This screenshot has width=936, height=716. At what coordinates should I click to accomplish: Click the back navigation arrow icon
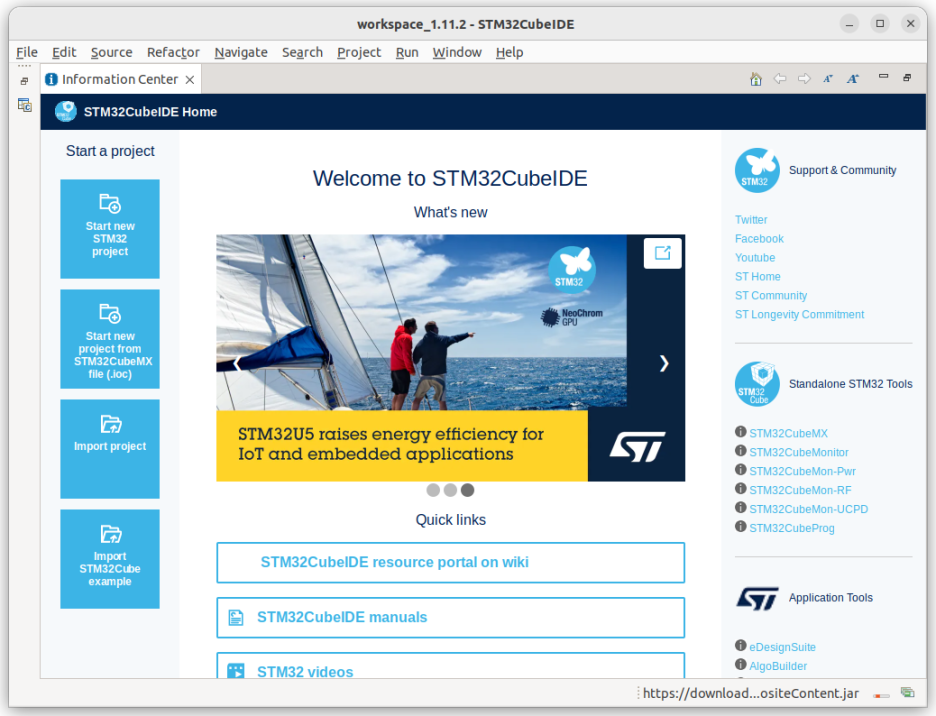coord(780,79)
